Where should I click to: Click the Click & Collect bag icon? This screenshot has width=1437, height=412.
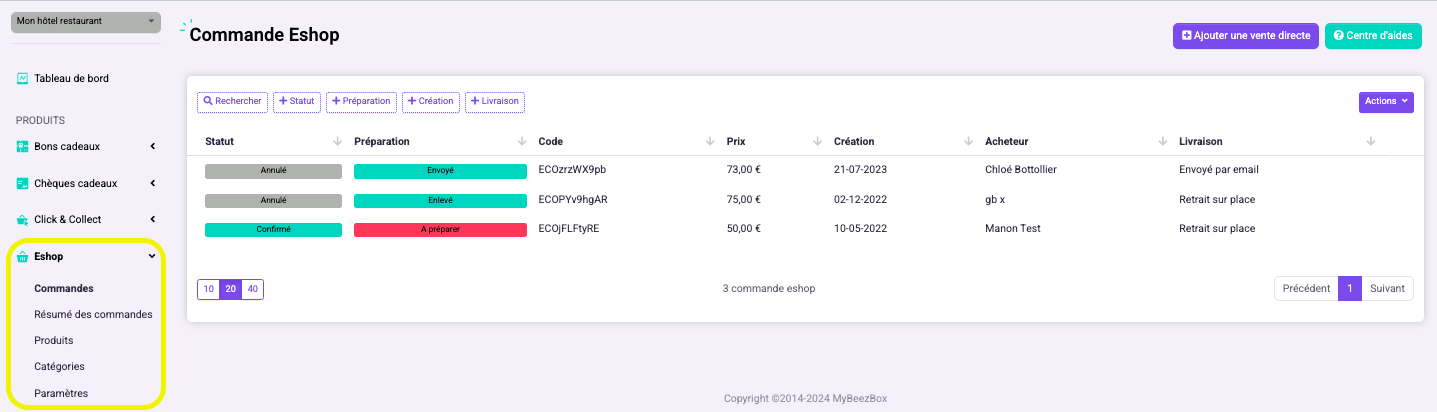point(22,220)
